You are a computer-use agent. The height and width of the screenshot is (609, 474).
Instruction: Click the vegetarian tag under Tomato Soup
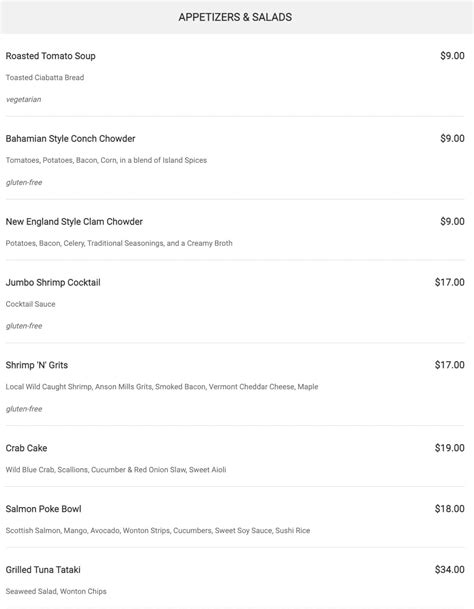(x=23, y=99)
